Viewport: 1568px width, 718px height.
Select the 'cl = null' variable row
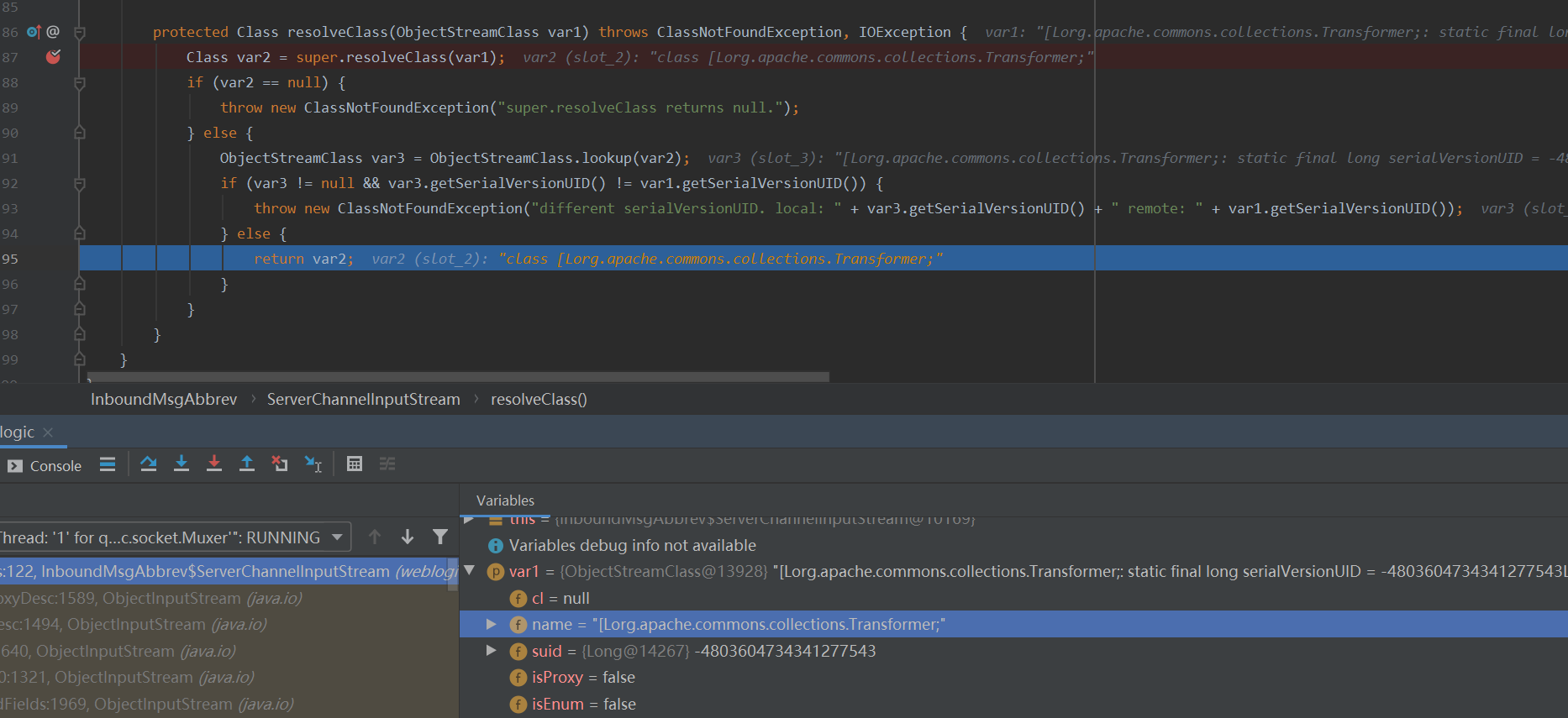(1013, 598)
